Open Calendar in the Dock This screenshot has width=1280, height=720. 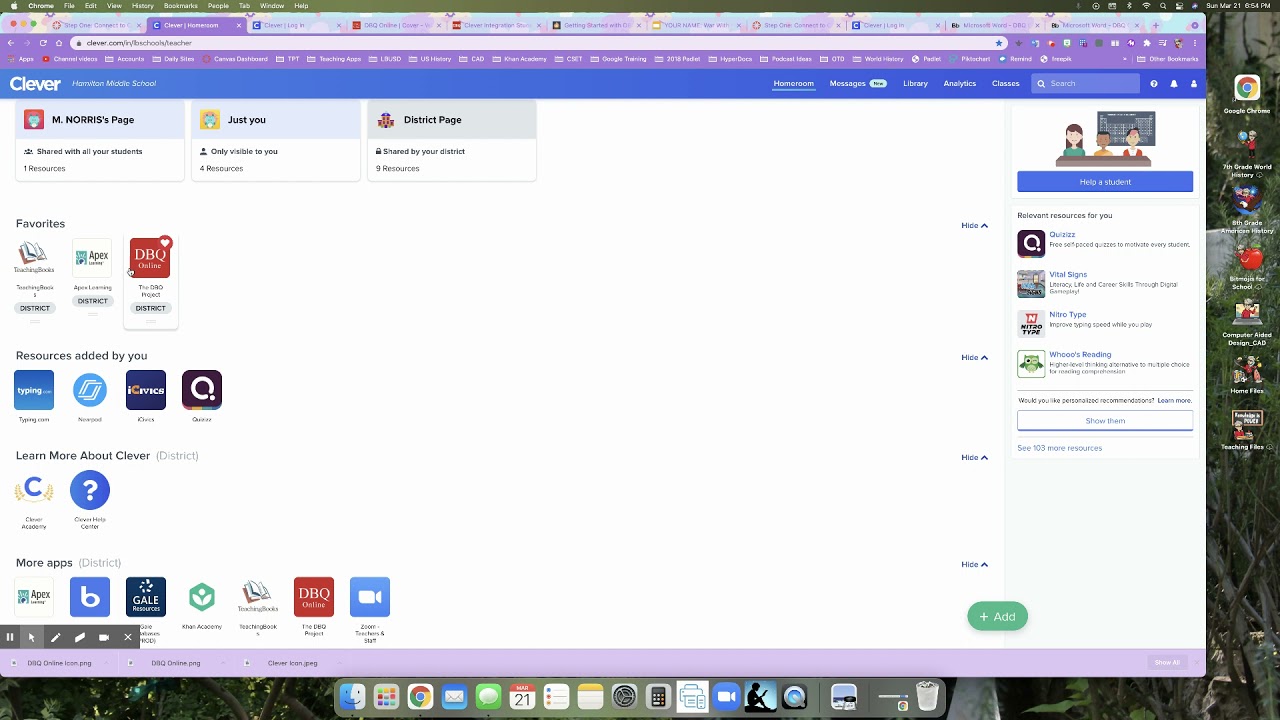coord(522,697)
